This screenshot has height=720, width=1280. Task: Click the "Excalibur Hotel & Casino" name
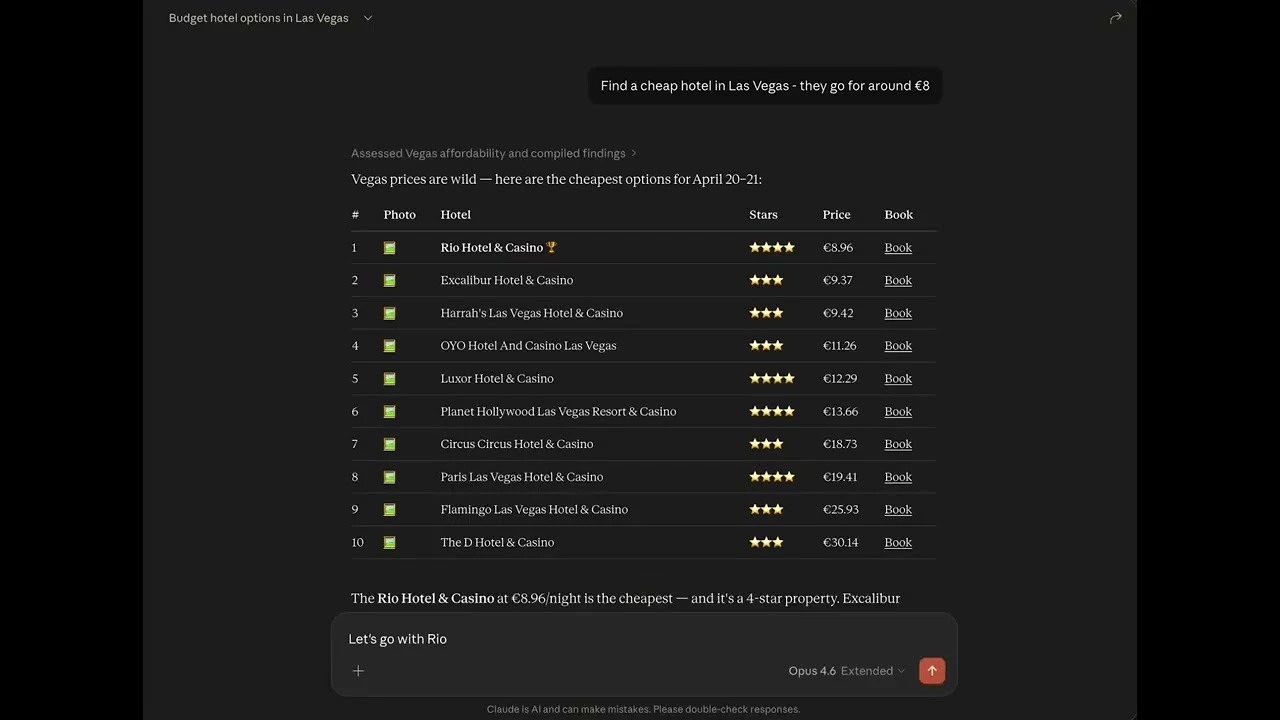pyautogui.click(x=507, y=280)
